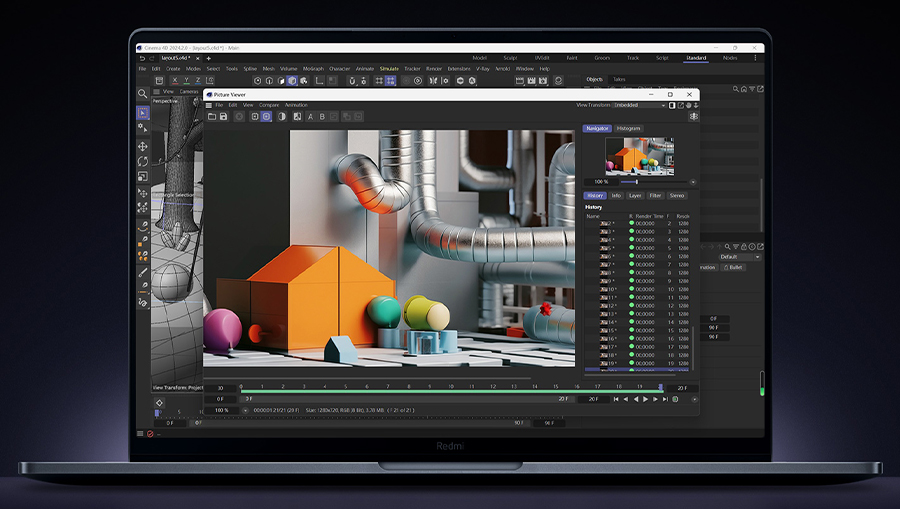Image resolution: width=900 pixels, height=509 pixels.
Task: Click the lock icon in Attributes manager header
Action: pyautogui.click(x=743, y=247)
